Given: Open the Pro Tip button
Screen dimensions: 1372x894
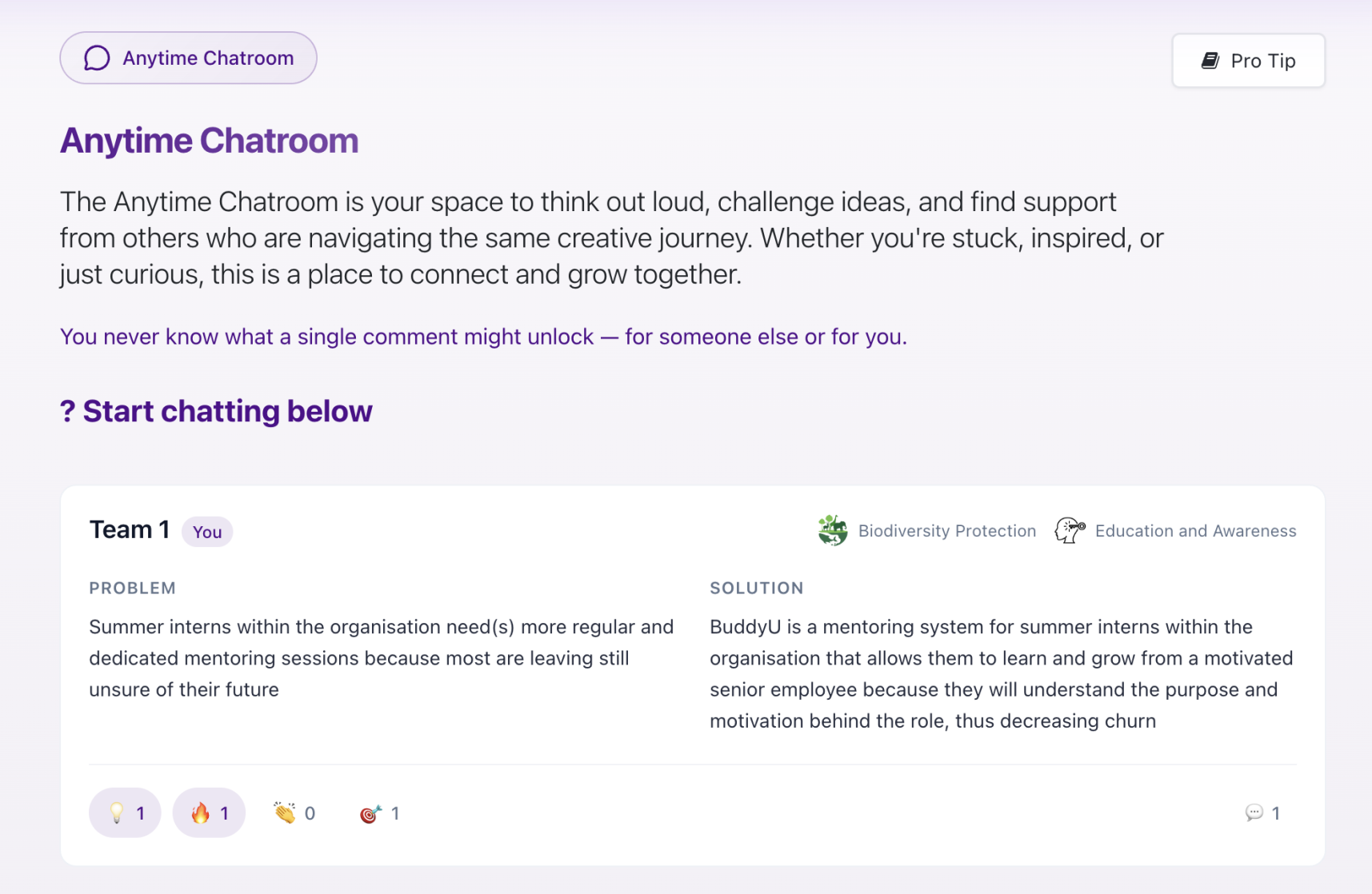Looking at the screenshot, I should (x=1248, y=61).
